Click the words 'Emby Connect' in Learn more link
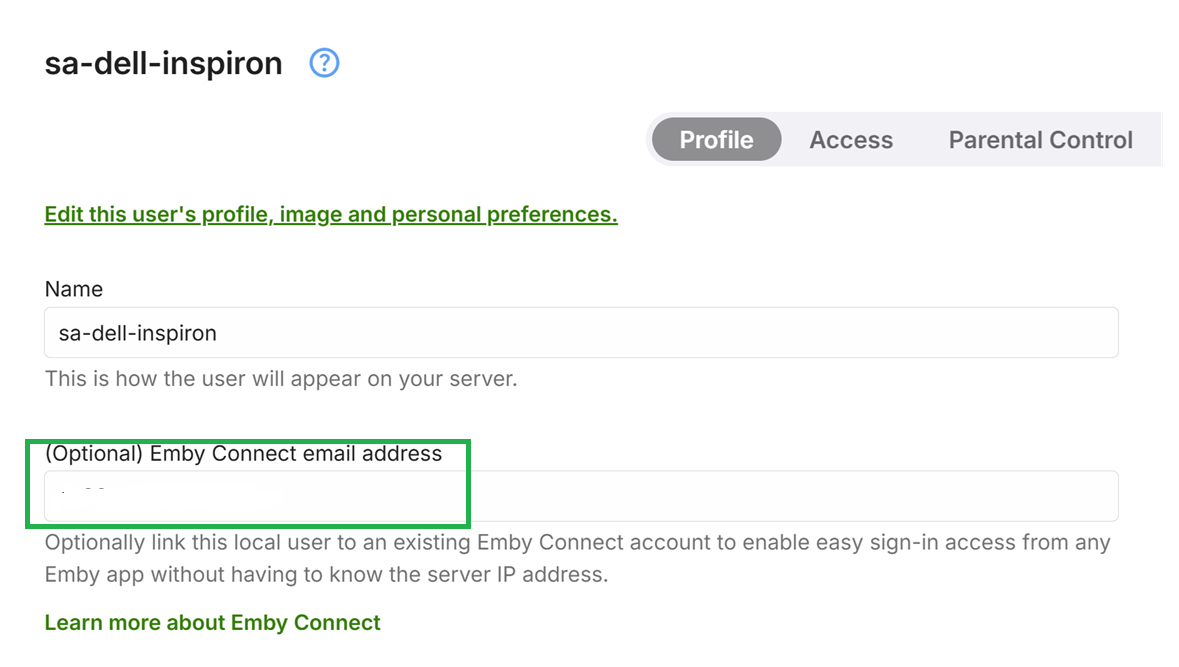The image size is (1179, 667). [x=306, y=622]
